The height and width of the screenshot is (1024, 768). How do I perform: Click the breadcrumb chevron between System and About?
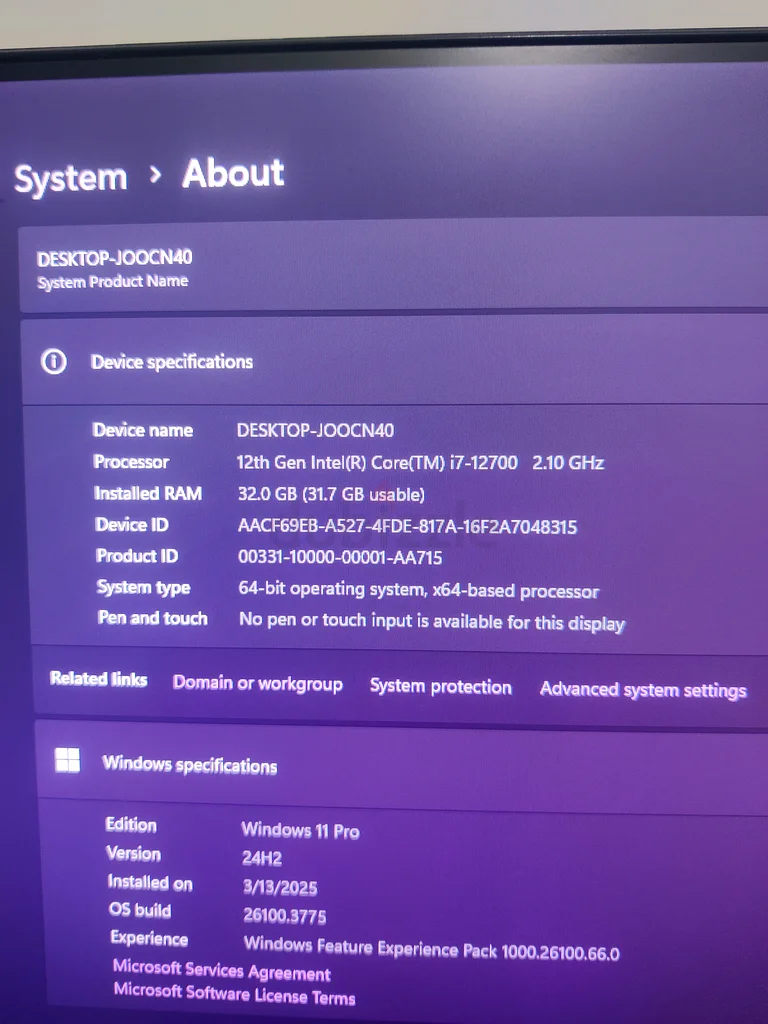pyautogui.click(x=155, y=174)
